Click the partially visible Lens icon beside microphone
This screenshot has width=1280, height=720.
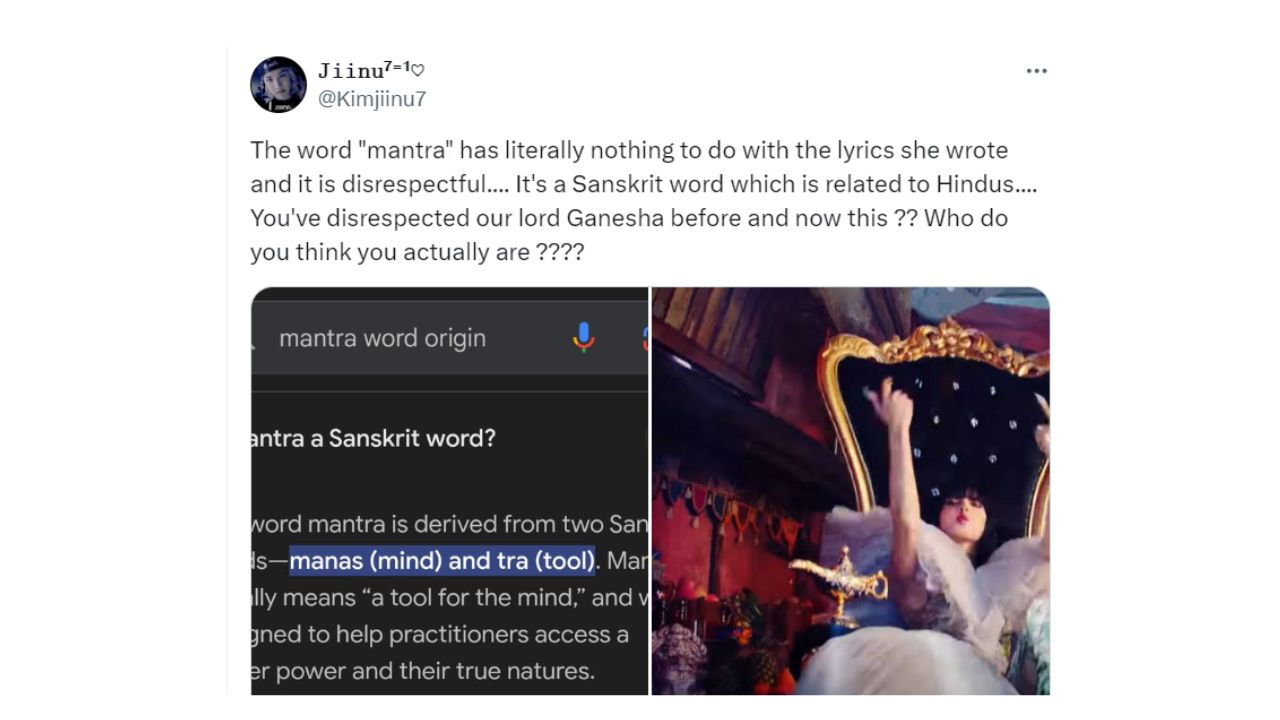[x=644, y=338]
